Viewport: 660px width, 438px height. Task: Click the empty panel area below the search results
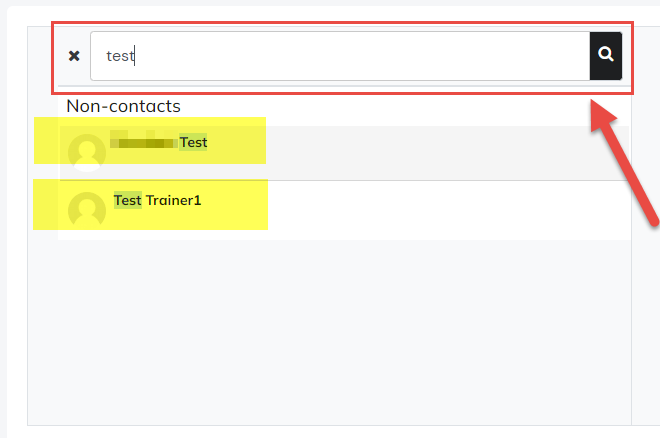point(329,332)
